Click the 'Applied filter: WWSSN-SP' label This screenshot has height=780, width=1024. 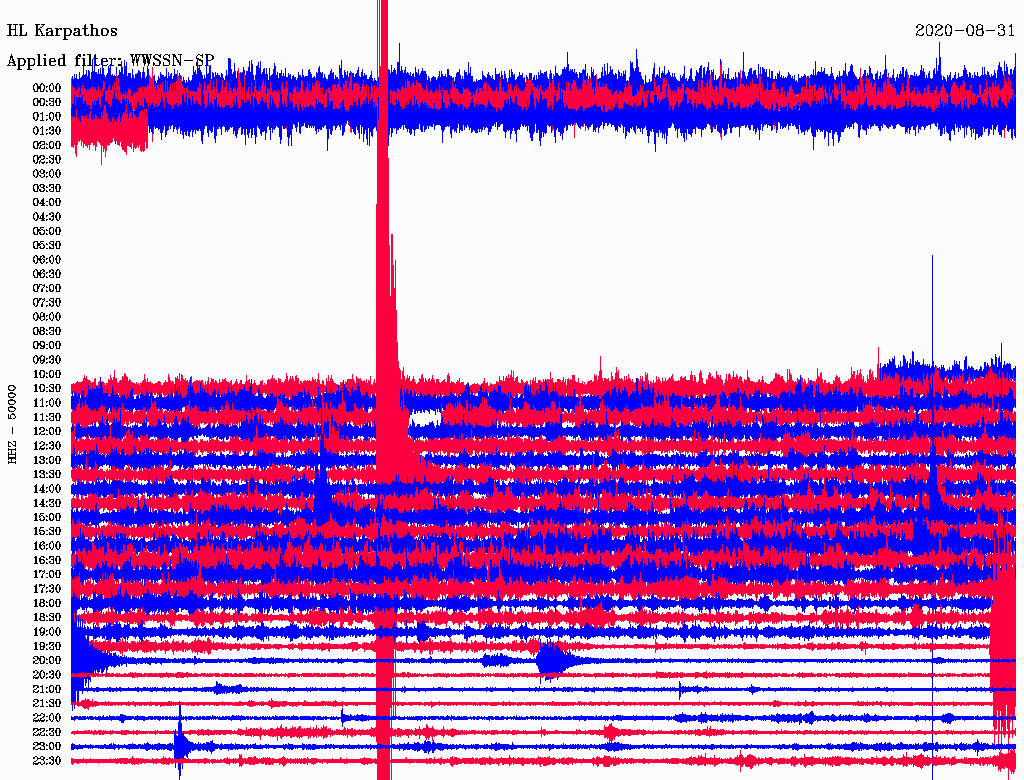point(110,61)
